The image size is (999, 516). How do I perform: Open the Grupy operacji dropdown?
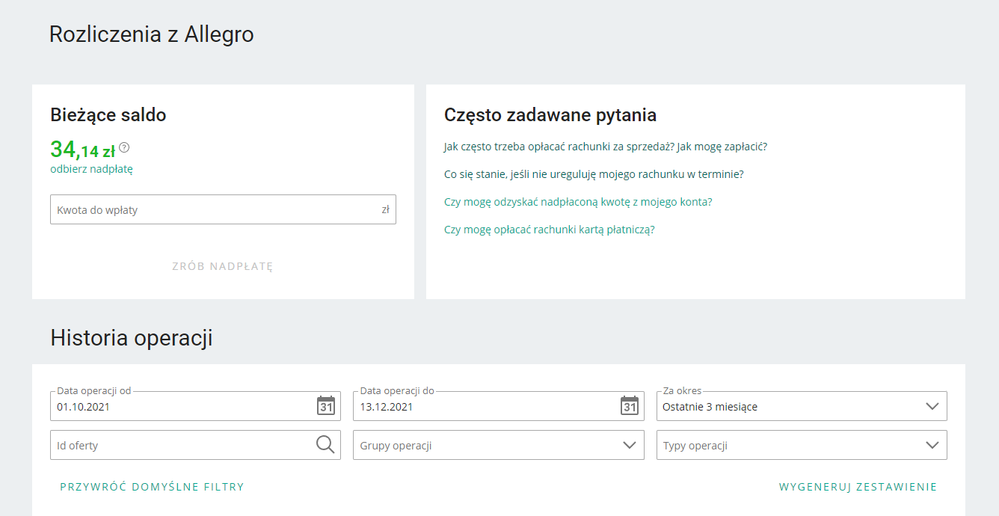click(x=498, y=445)
